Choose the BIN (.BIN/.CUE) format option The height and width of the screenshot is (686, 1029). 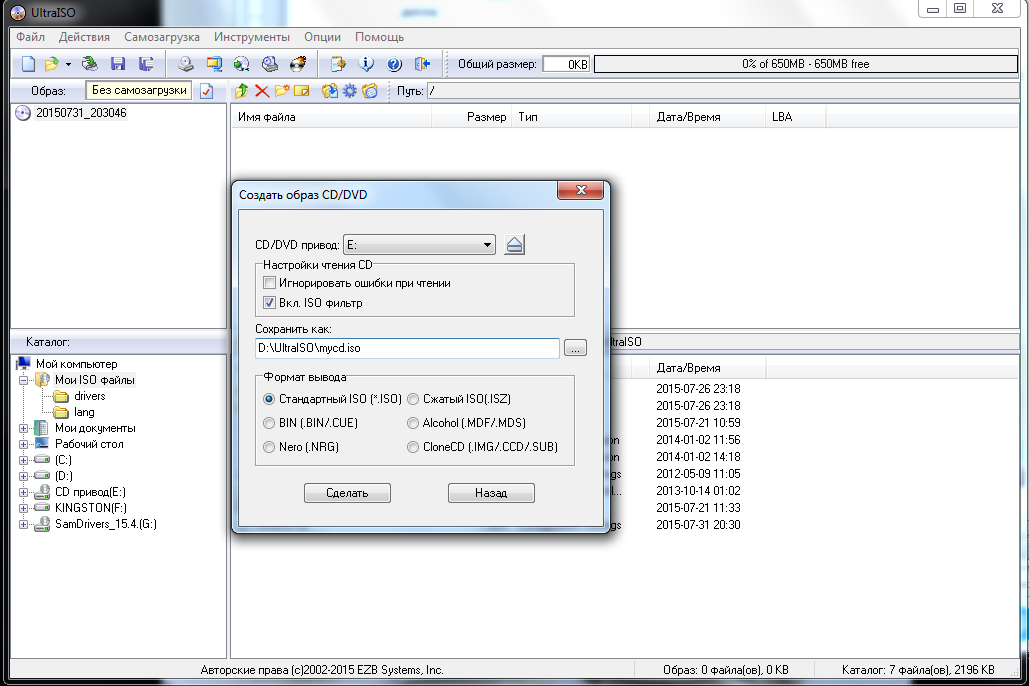click(x=268, y=423)
